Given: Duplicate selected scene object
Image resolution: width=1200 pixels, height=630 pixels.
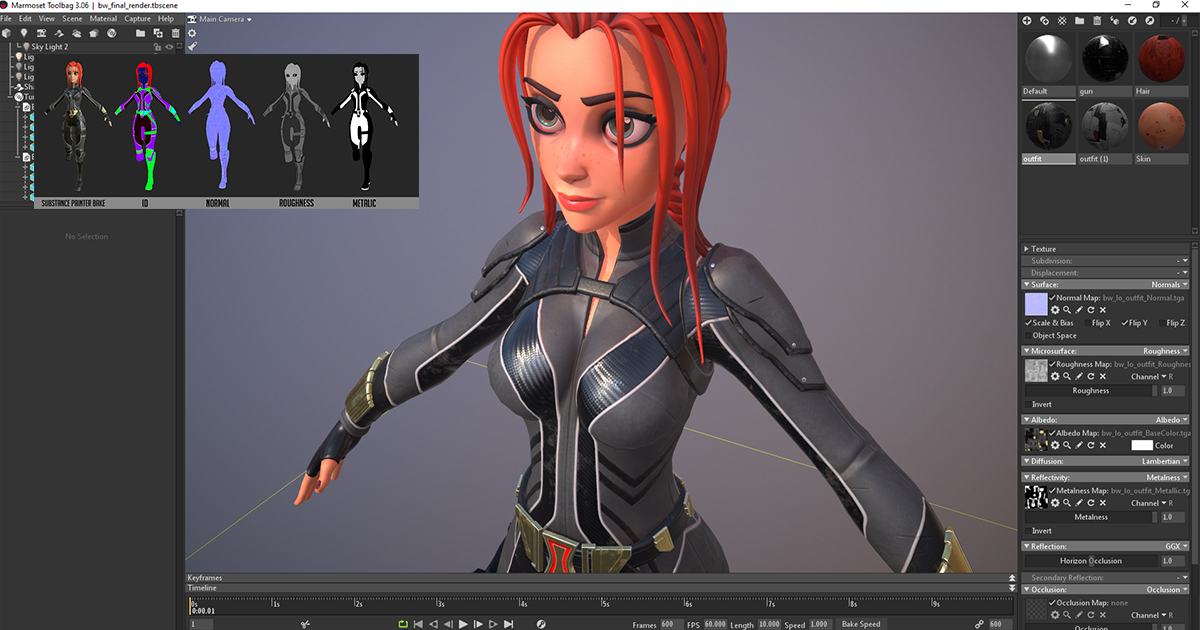Looking at the screenshot, I should coord(158,33).
